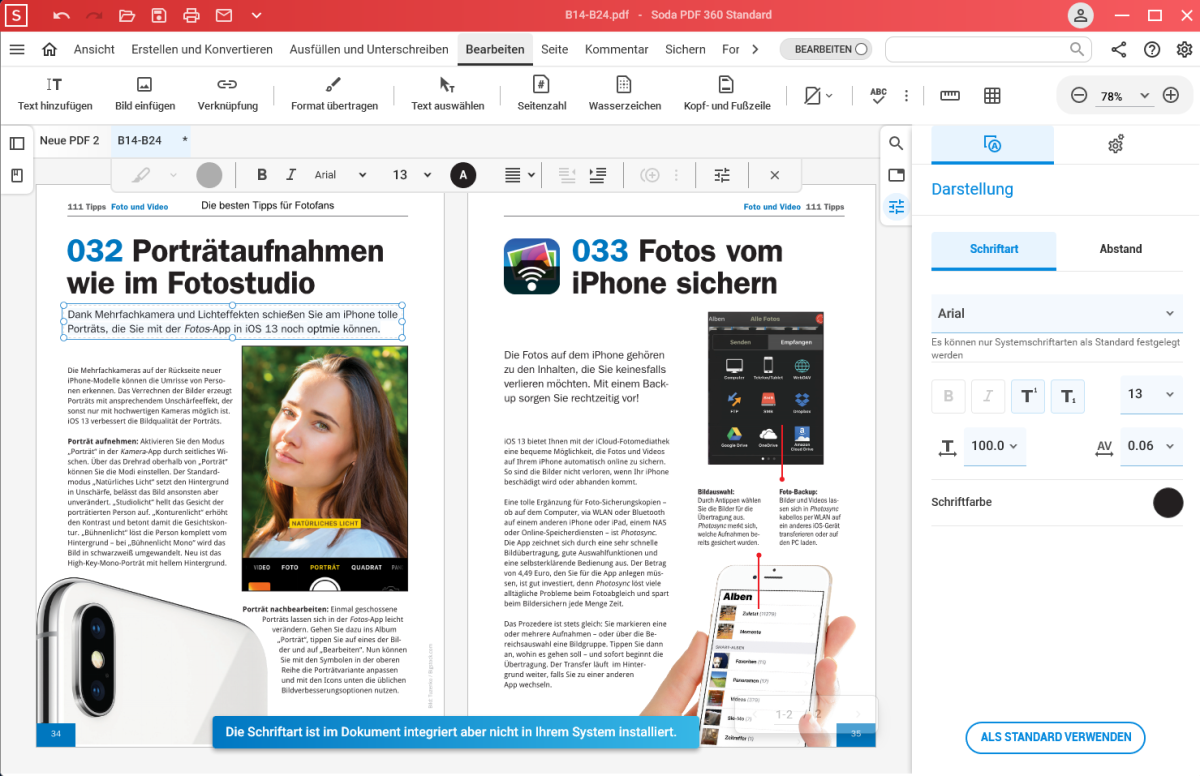Toggle Italic in the floating toolbar

291,175
